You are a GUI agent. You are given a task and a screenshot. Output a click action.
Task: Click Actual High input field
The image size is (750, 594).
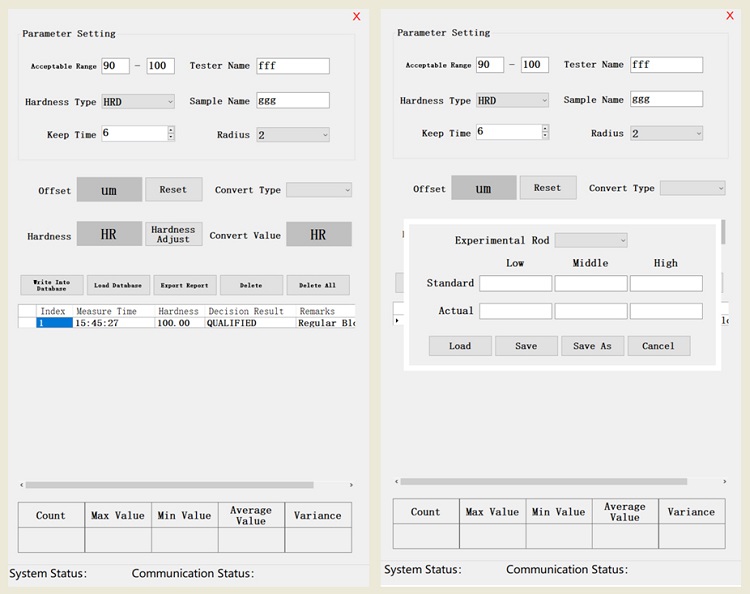point(666,311)
